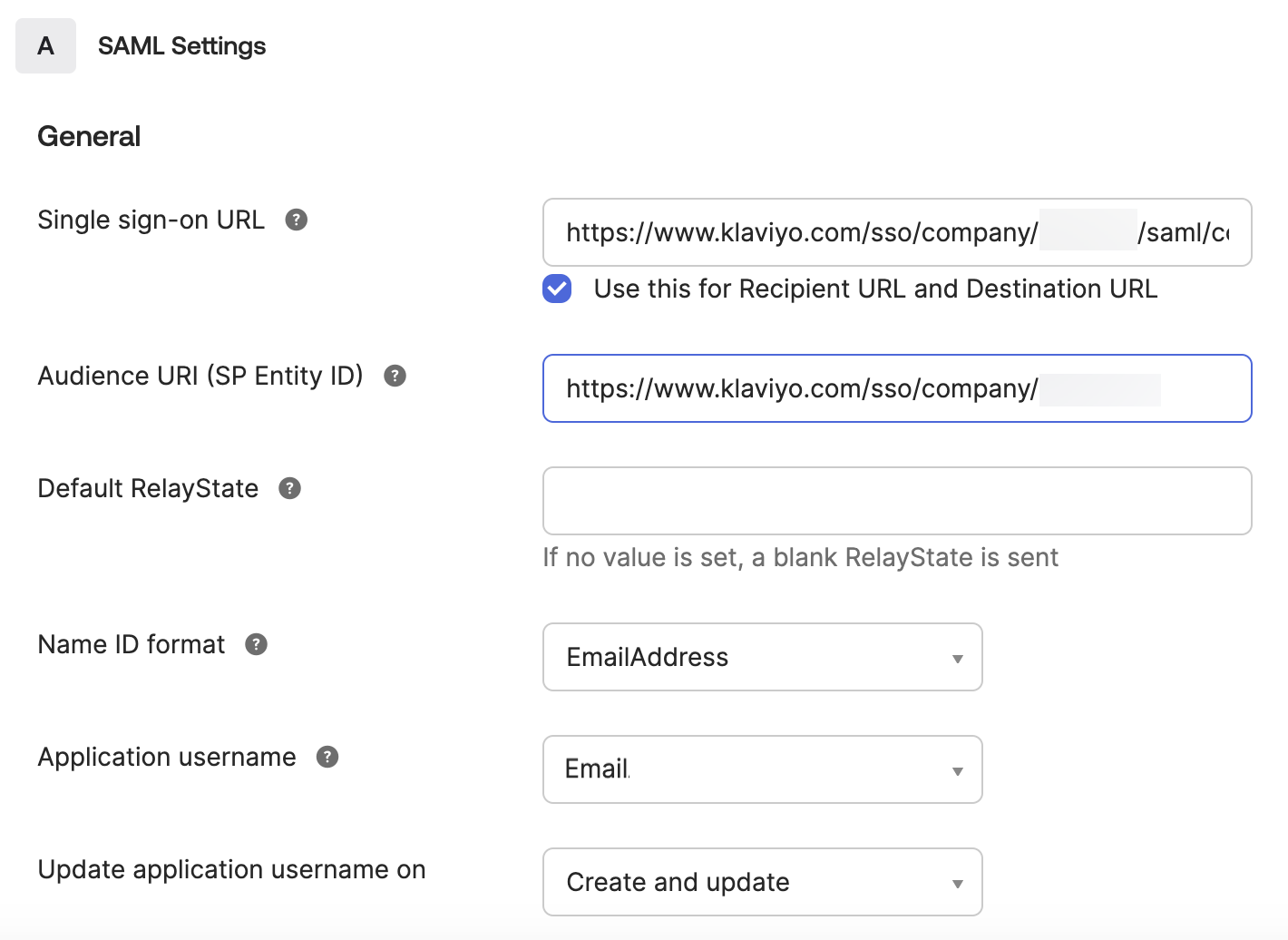View help for the Audience URI field
The height and width of the screenshot is (940, 1288).
point(394,375)
